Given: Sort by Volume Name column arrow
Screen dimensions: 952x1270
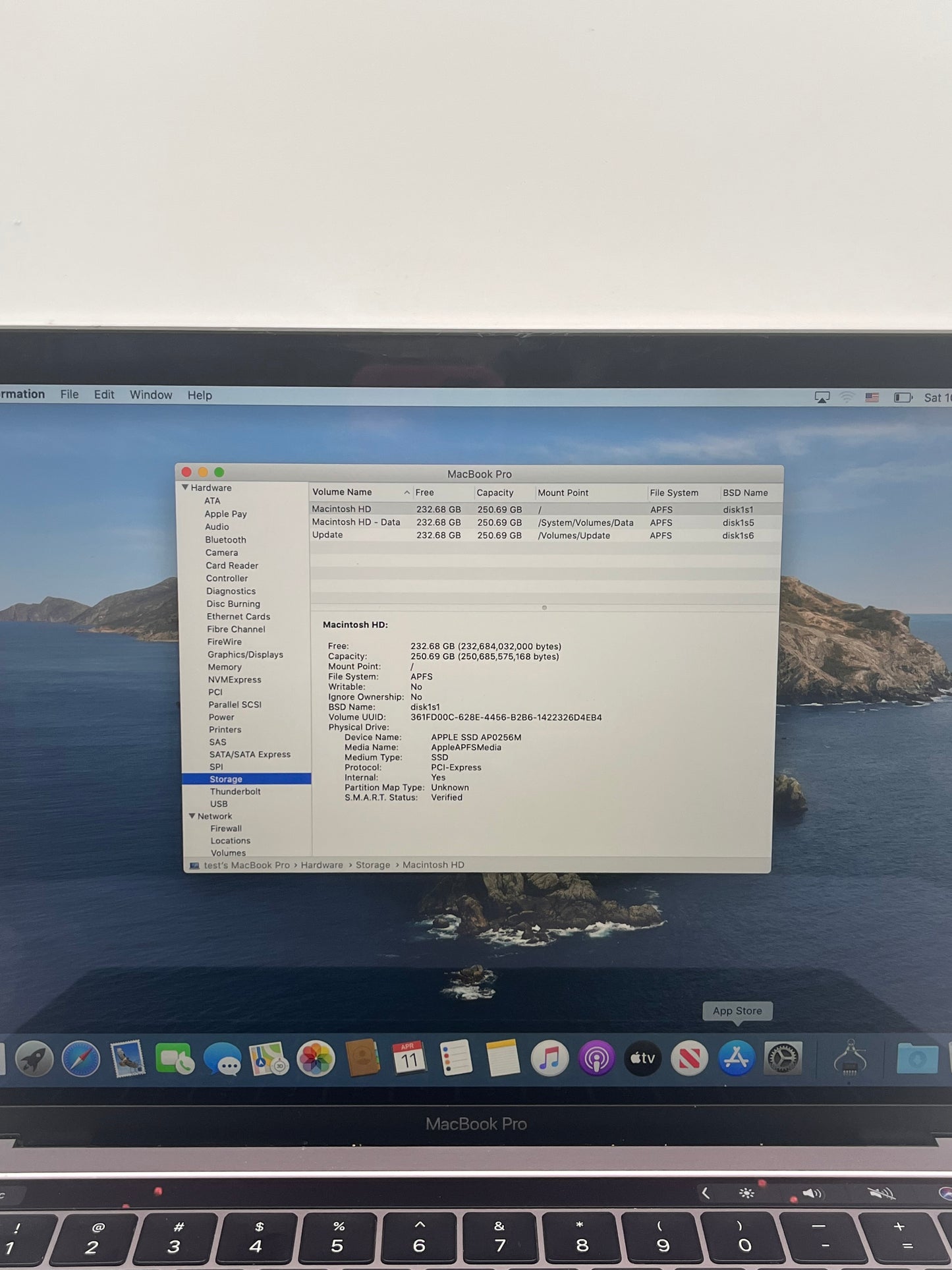Looking at the screenshot, I should tap(406, 492).
